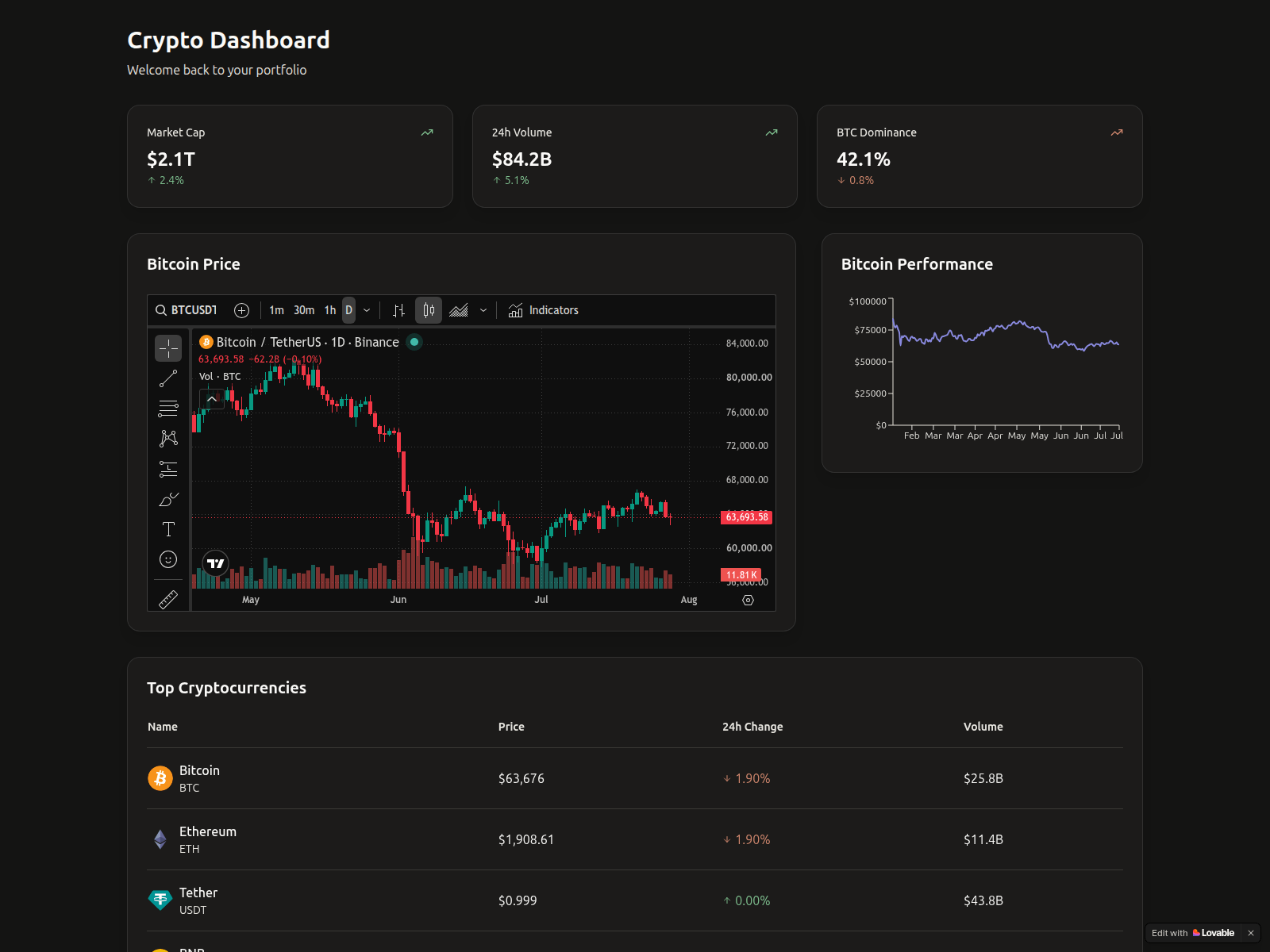Open the emoji icons tool
Screen dimensions: 1270x952
coord(168,559)
